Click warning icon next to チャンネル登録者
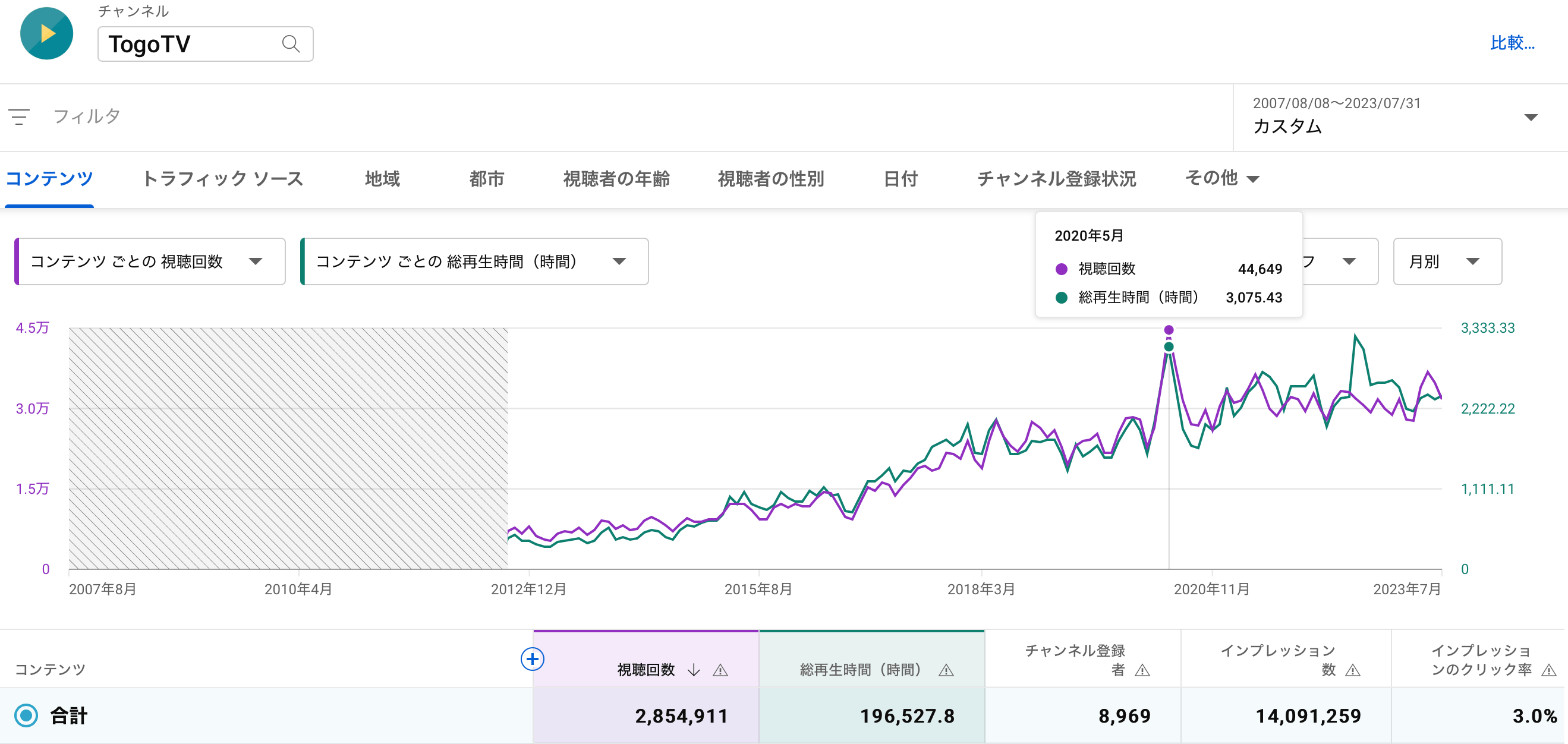1568x744 pixels. [1142, 670]
